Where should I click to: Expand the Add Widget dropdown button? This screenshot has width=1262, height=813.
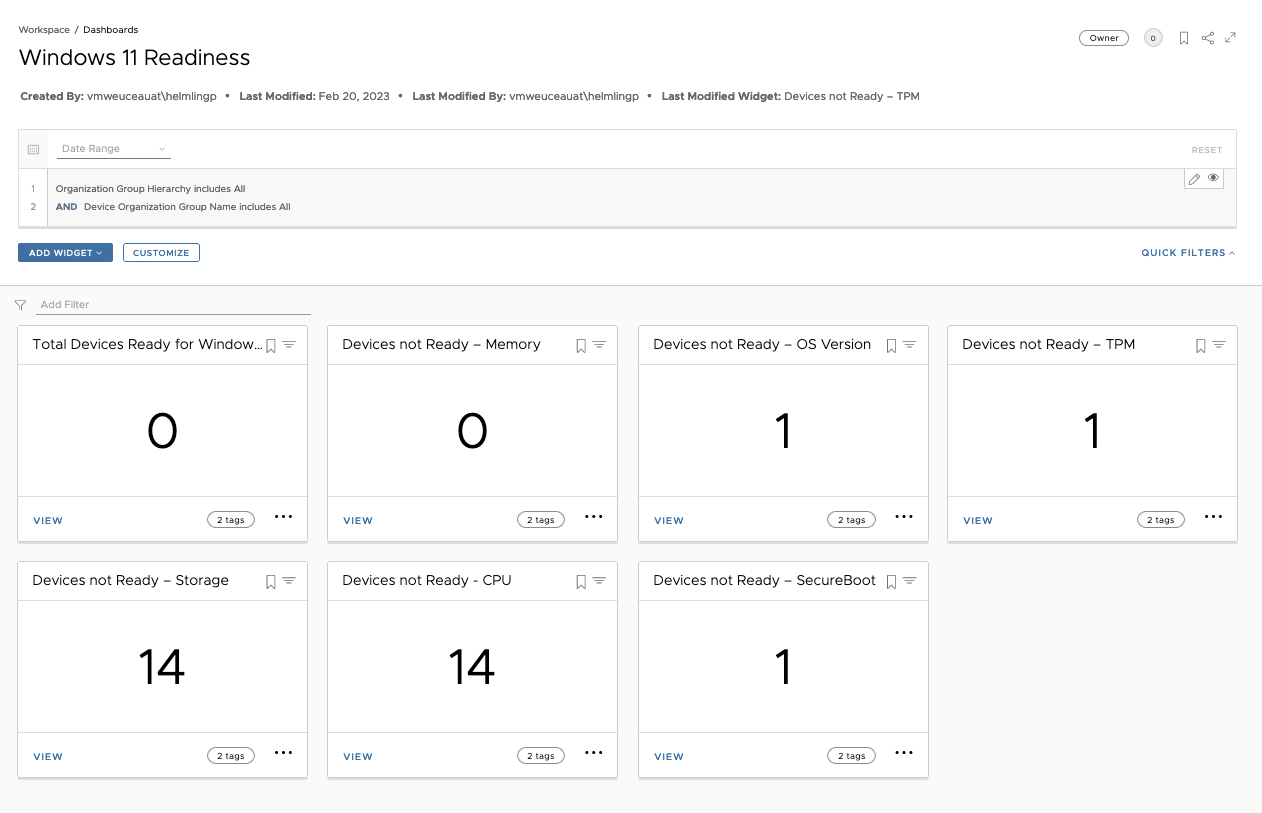(65, 253)
